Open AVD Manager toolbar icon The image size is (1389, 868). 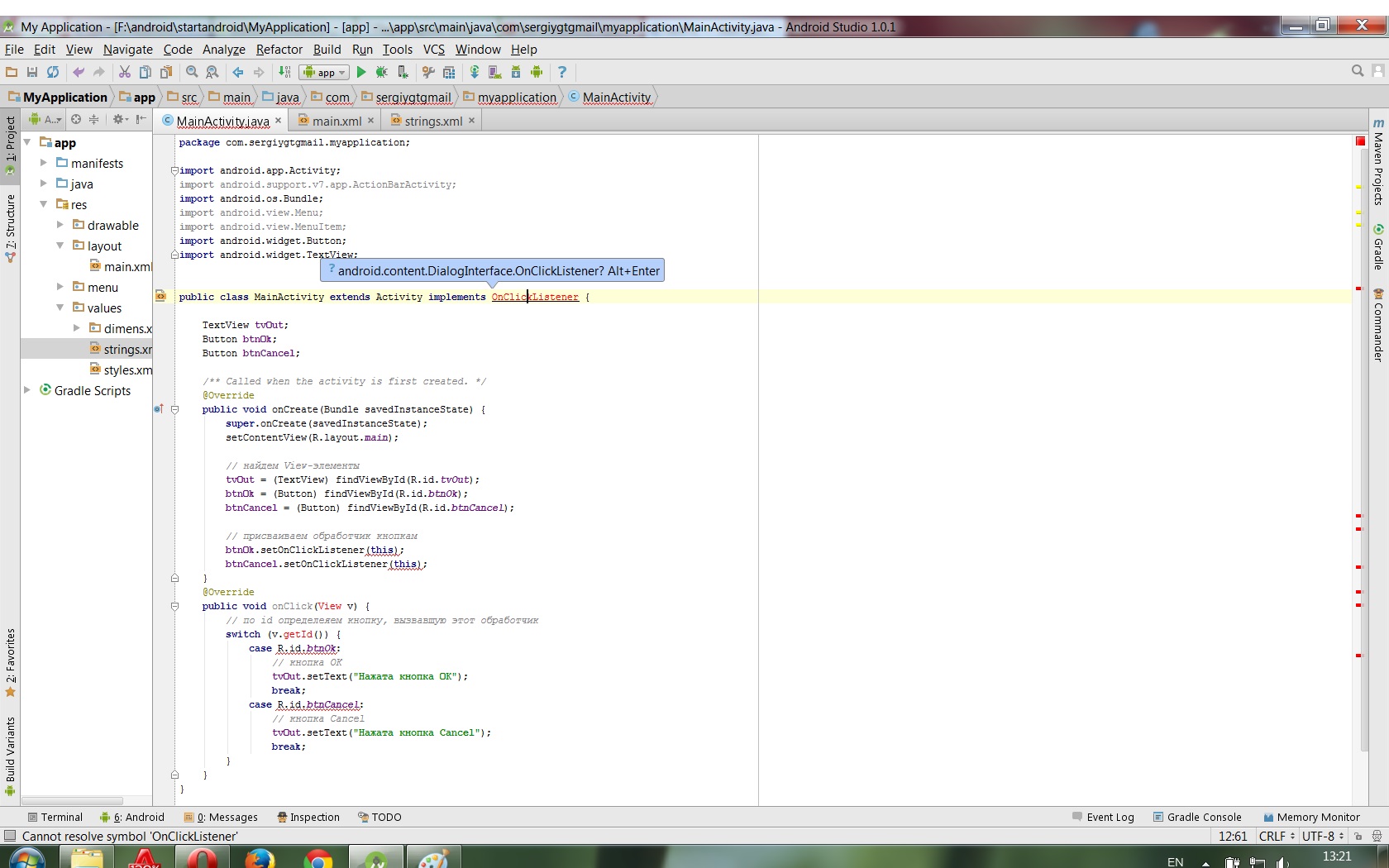coord(495,72)
